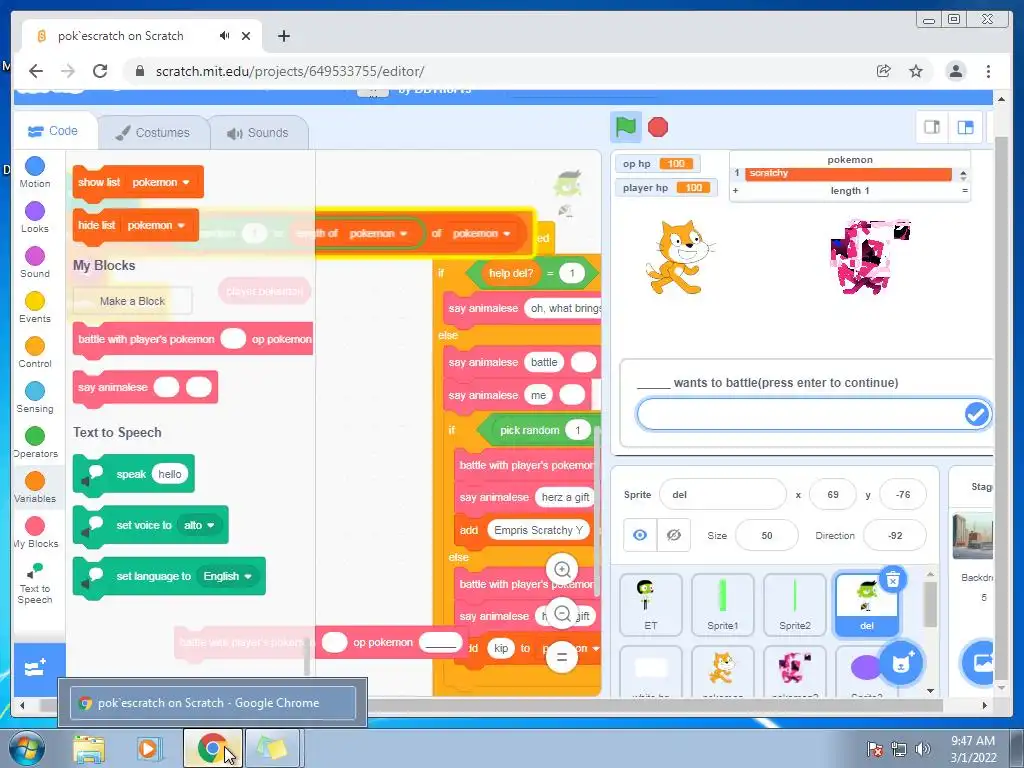Delete the del sprite with trash icon

coord(893,579)
